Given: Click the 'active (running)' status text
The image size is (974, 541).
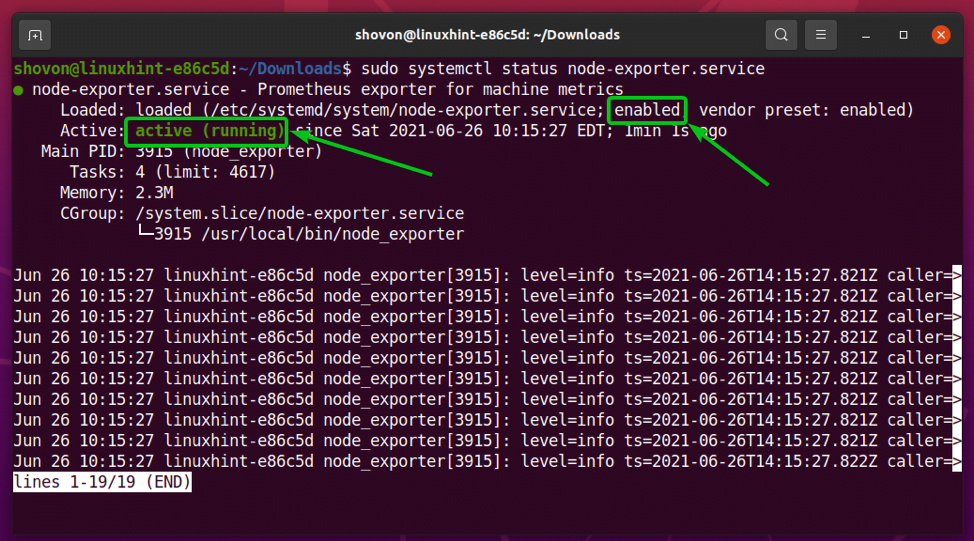Looking at the screenshot, I should click(x=209, y=130).
